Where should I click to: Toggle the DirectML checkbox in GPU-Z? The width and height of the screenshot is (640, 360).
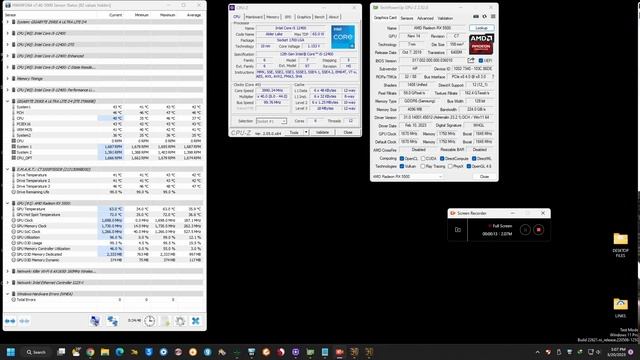(474, 158)
